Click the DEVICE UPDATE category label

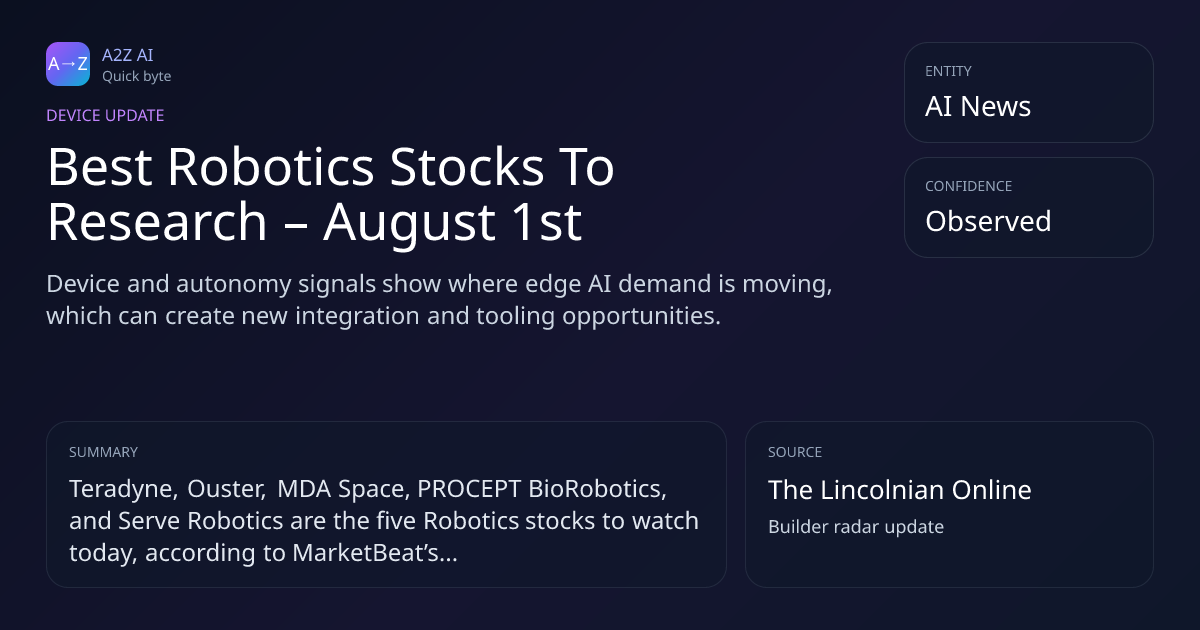[x=105, y=115]
